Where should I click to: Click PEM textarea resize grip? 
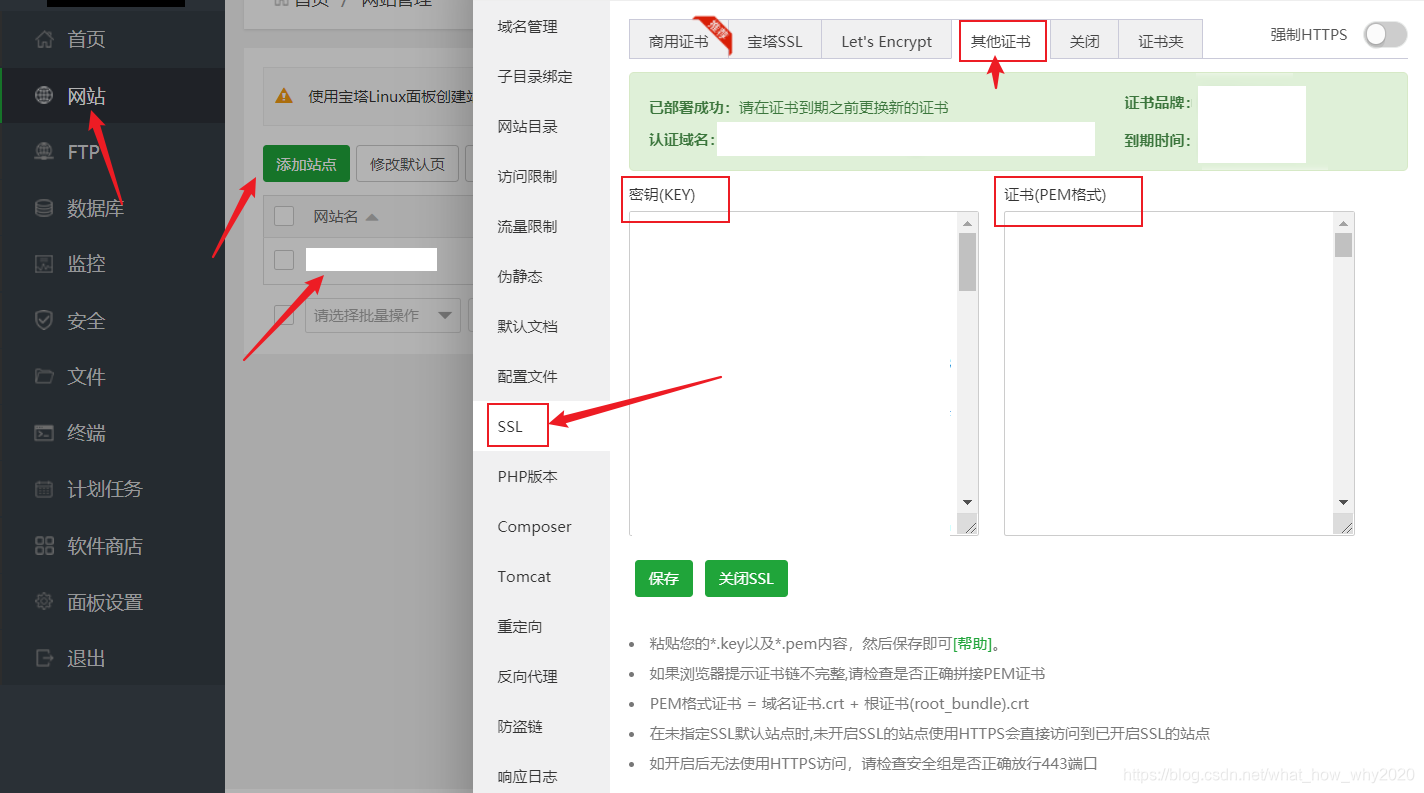tap(1344, 525)
